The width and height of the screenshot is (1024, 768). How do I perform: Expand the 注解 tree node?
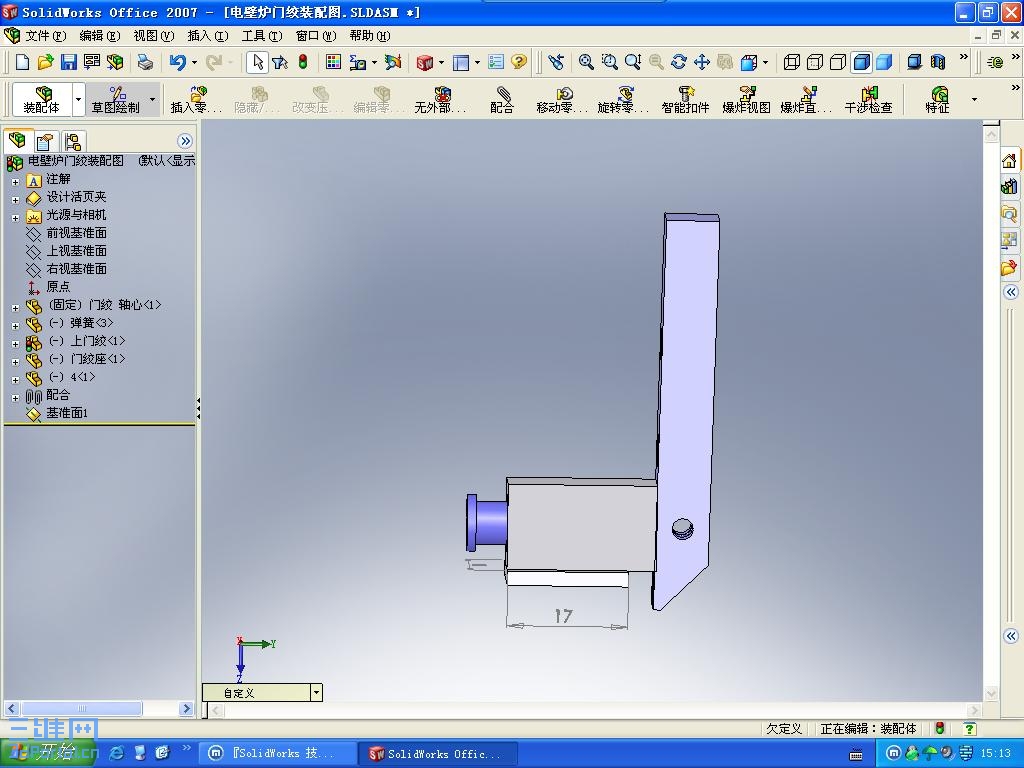(x=15, y=182)
